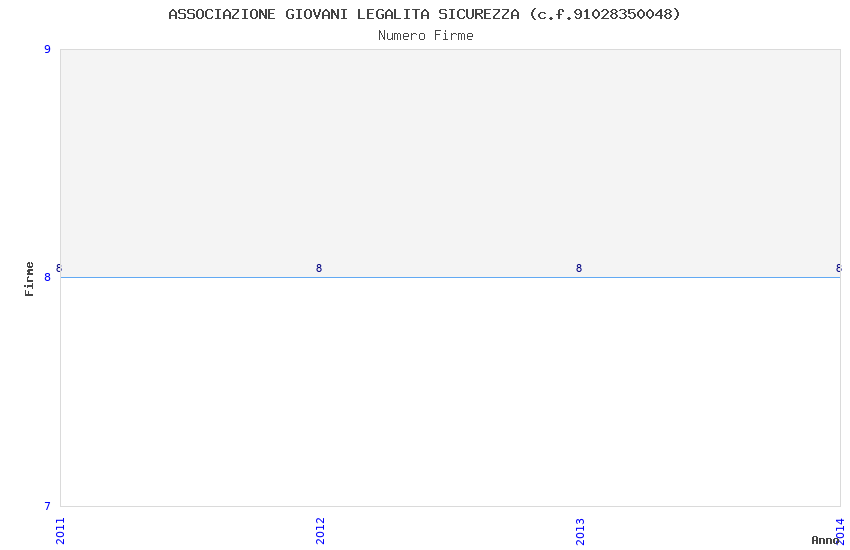850x550 pixels.
Task: Select the year 2012 on x-axis
Action: 320,531
